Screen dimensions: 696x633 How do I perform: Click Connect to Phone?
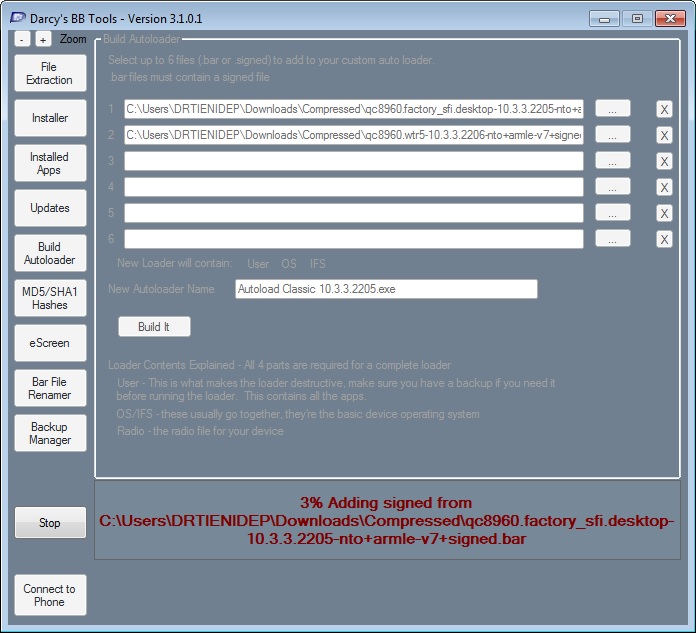[x=50, y=595]
